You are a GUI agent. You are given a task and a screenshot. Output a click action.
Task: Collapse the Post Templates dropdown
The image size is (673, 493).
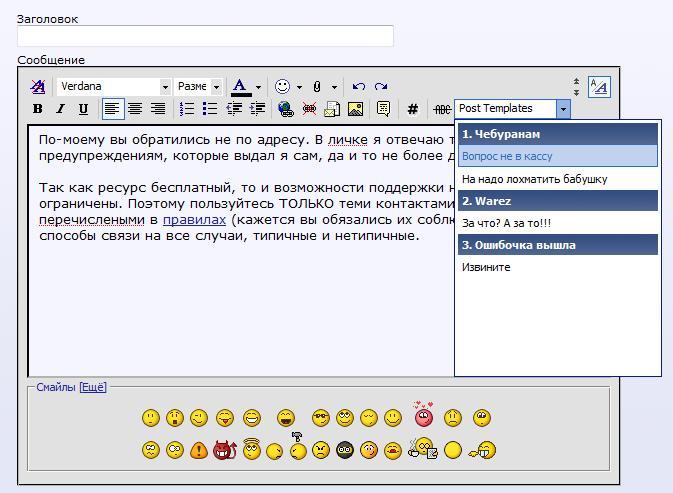[x=563, y=109]
